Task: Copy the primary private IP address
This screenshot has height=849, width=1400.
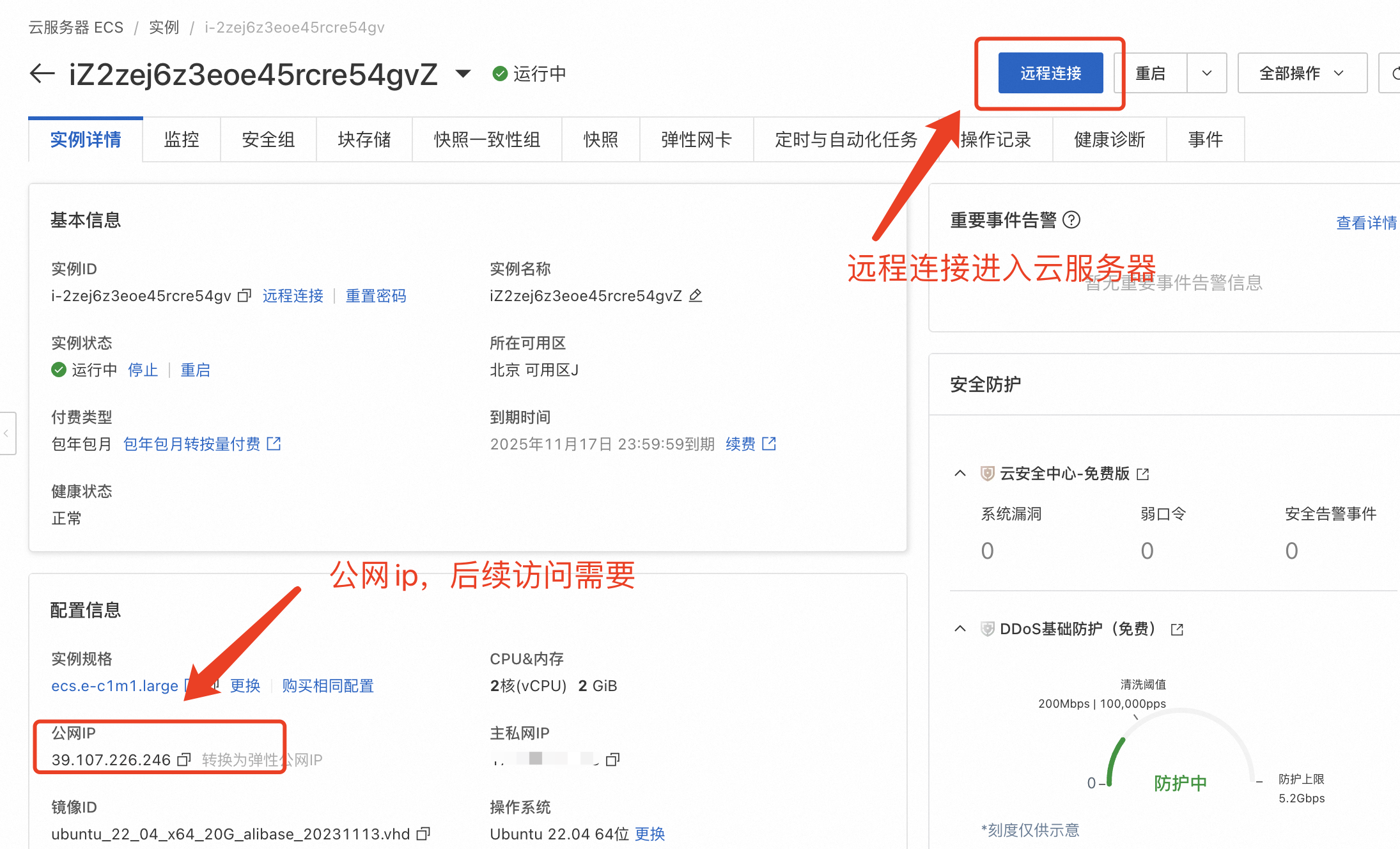Action: 612,759
